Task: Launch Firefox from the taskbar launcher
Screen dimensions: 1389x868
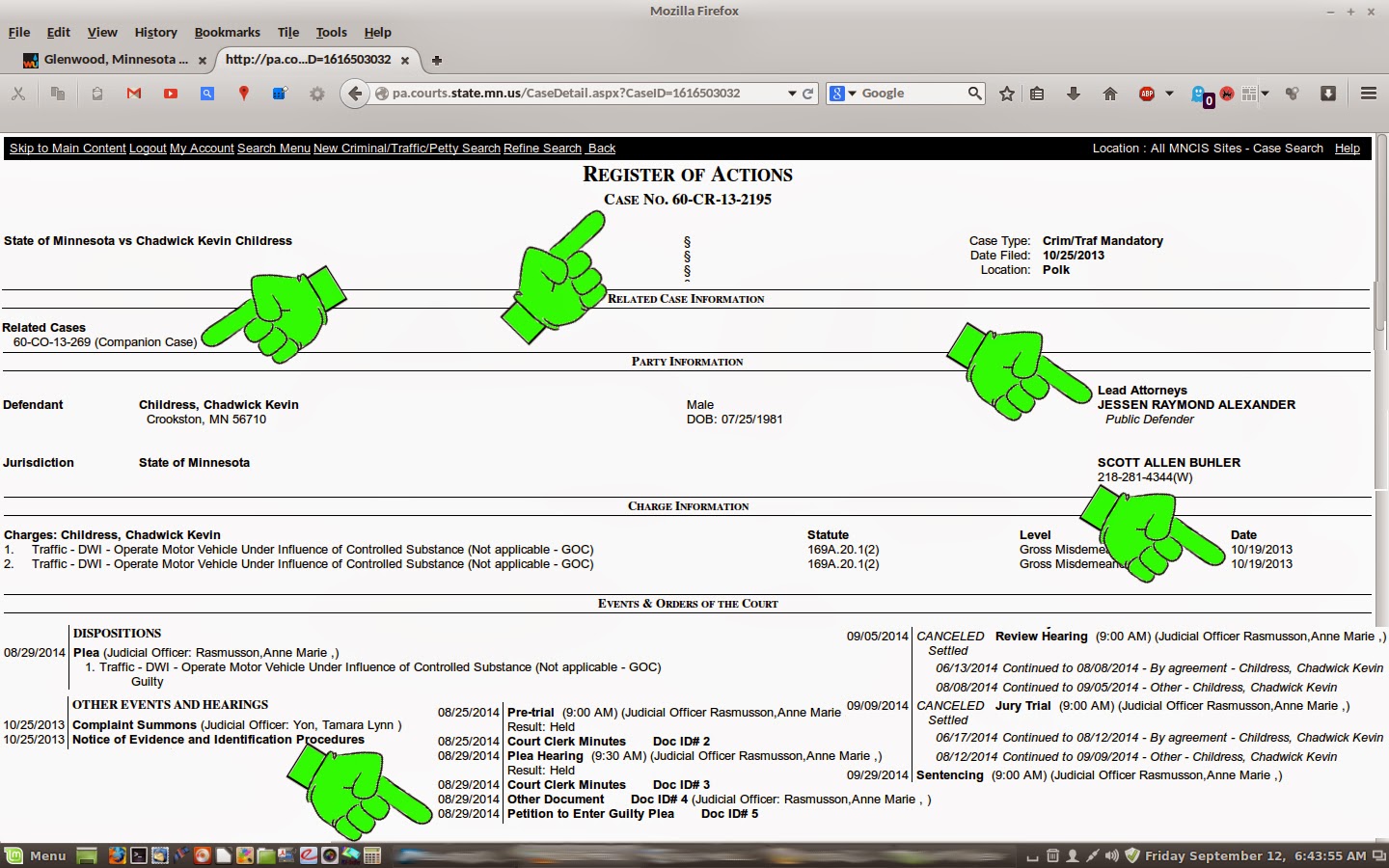Action: tap(117, 855)
